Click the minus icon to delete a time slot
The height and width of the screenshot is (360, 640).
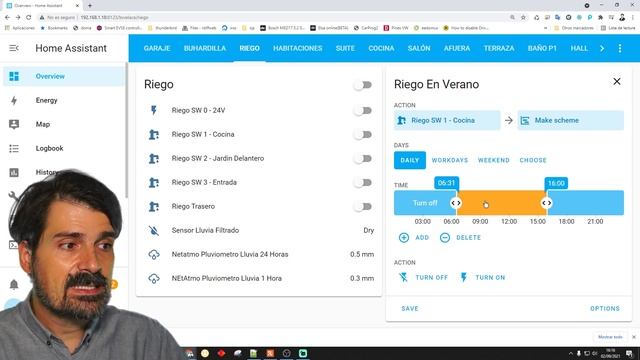[445, 238]
